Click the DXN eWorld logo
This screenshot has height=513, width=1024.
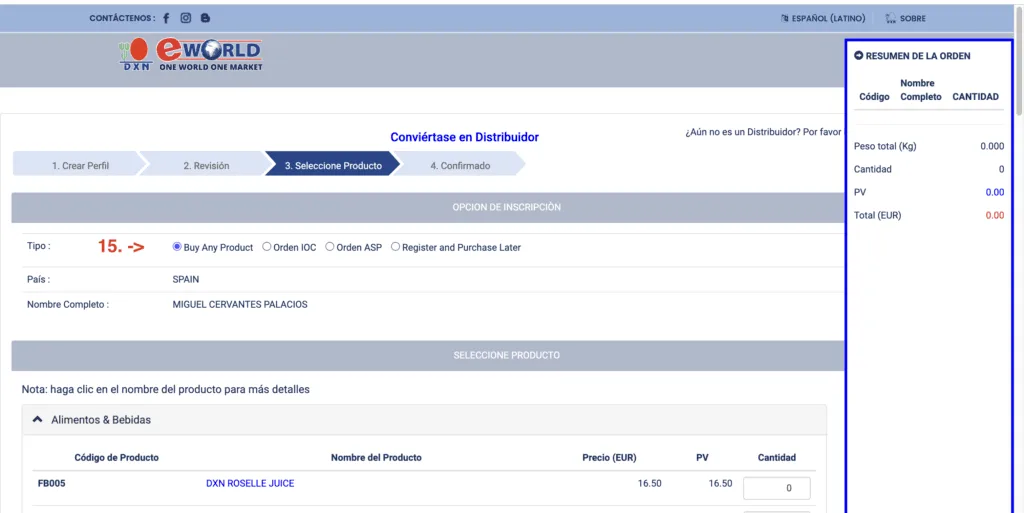(x=190, y=54)
